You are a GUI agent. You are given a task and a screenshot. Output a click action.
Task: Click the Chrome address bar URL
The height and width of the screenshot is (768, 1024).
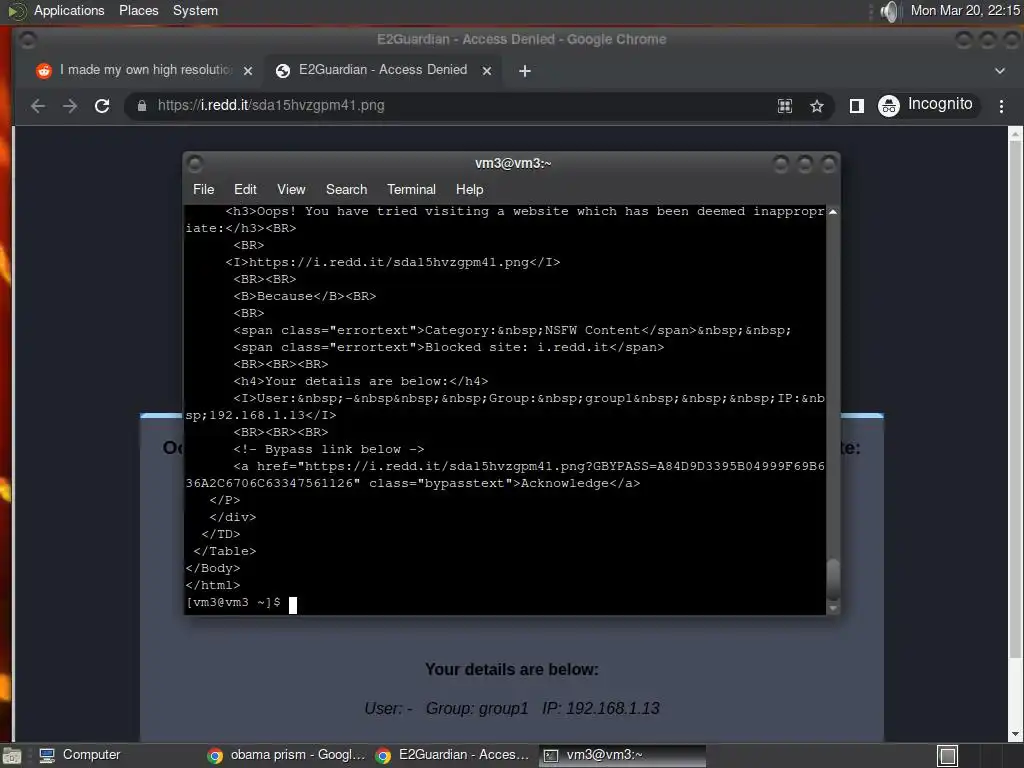click(270, 105)
